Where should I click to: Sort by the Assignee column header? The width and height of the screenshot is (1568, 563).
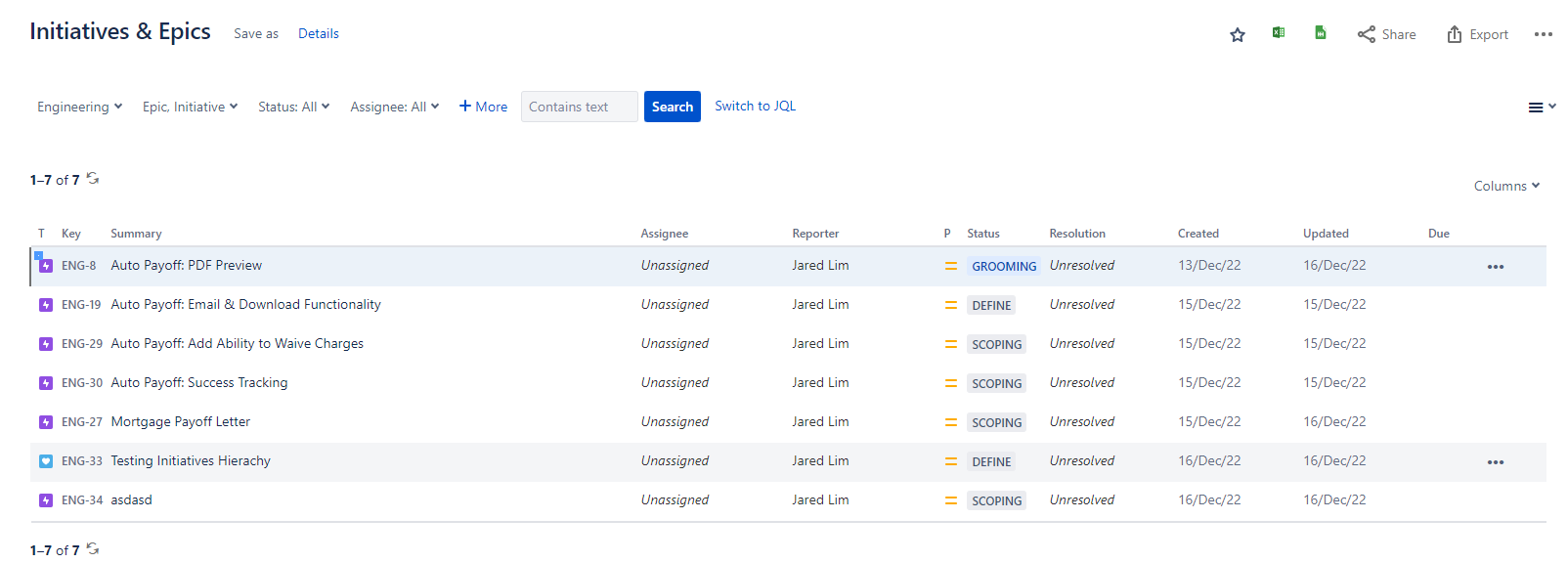[x=665, y=234]
